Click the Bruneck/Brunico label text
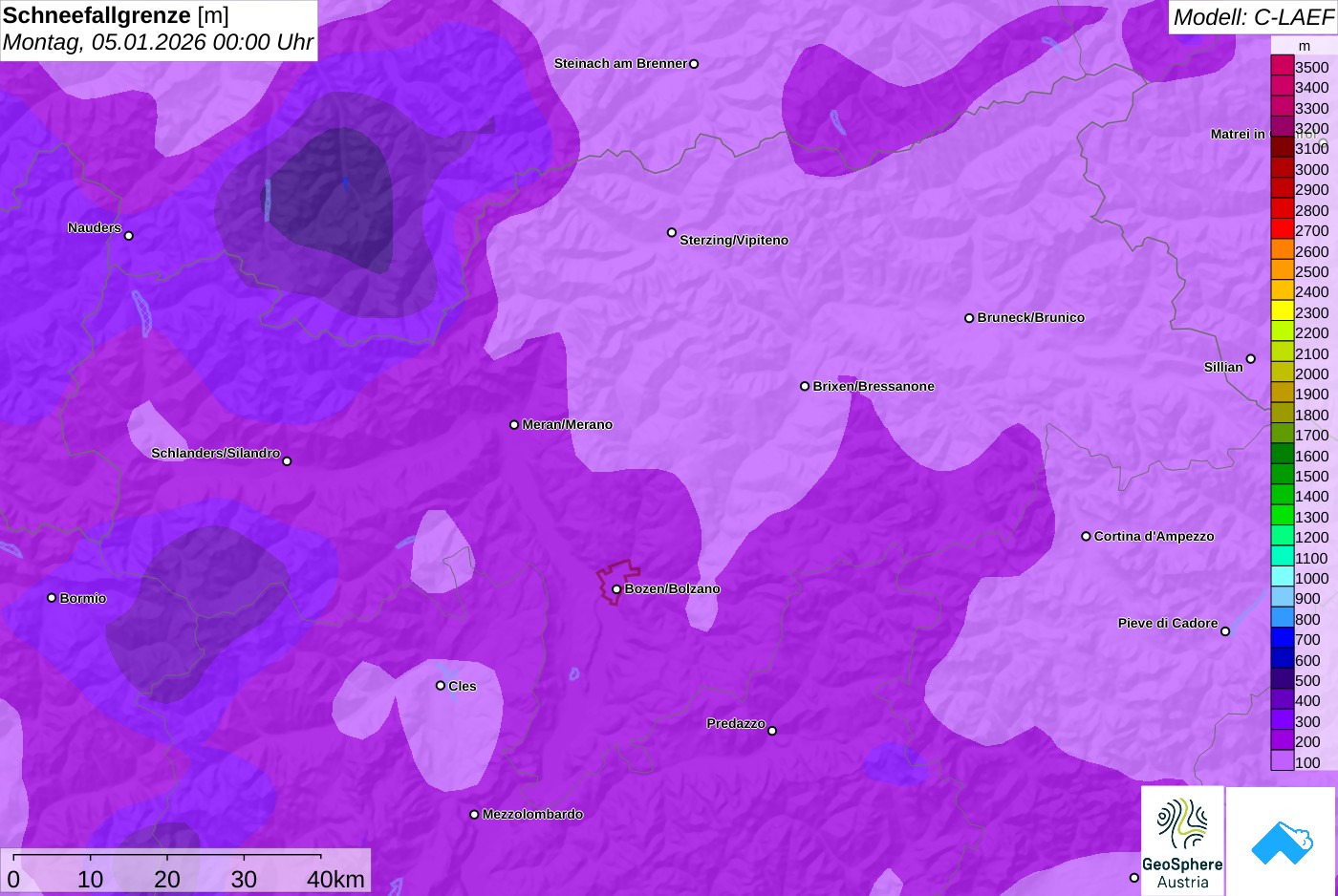Image resolution: width=1338 pixels, height=896 pixels. pos(1031,318)
